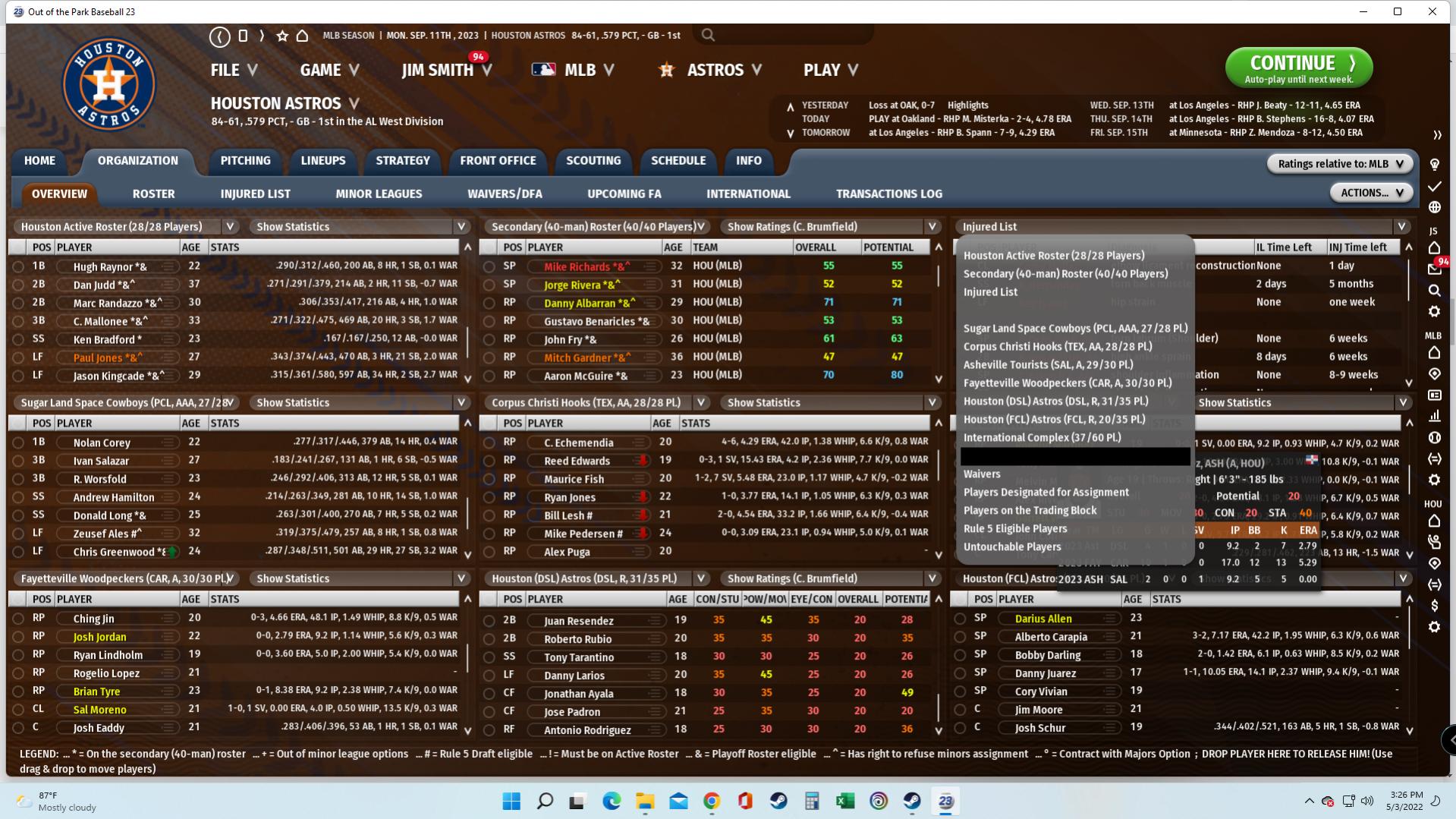Viewport: 1456px width, 819px height.
Task: Expand the Fayetteville Woodpeckers panel dropdown
Action: coord(231,578)
